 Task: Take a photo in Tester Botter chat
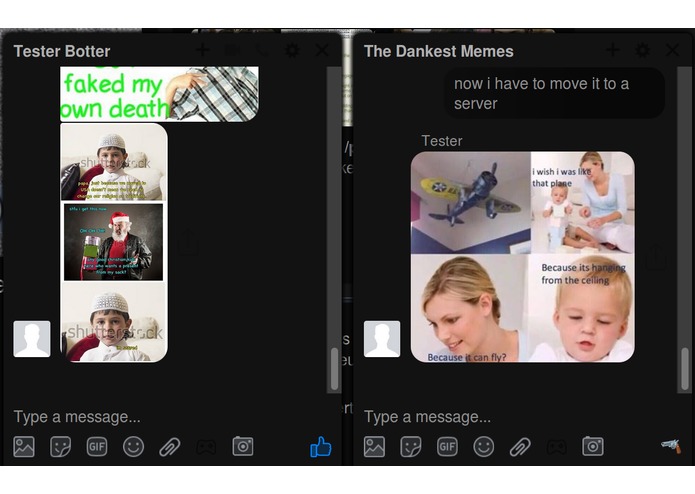point(243,446)
